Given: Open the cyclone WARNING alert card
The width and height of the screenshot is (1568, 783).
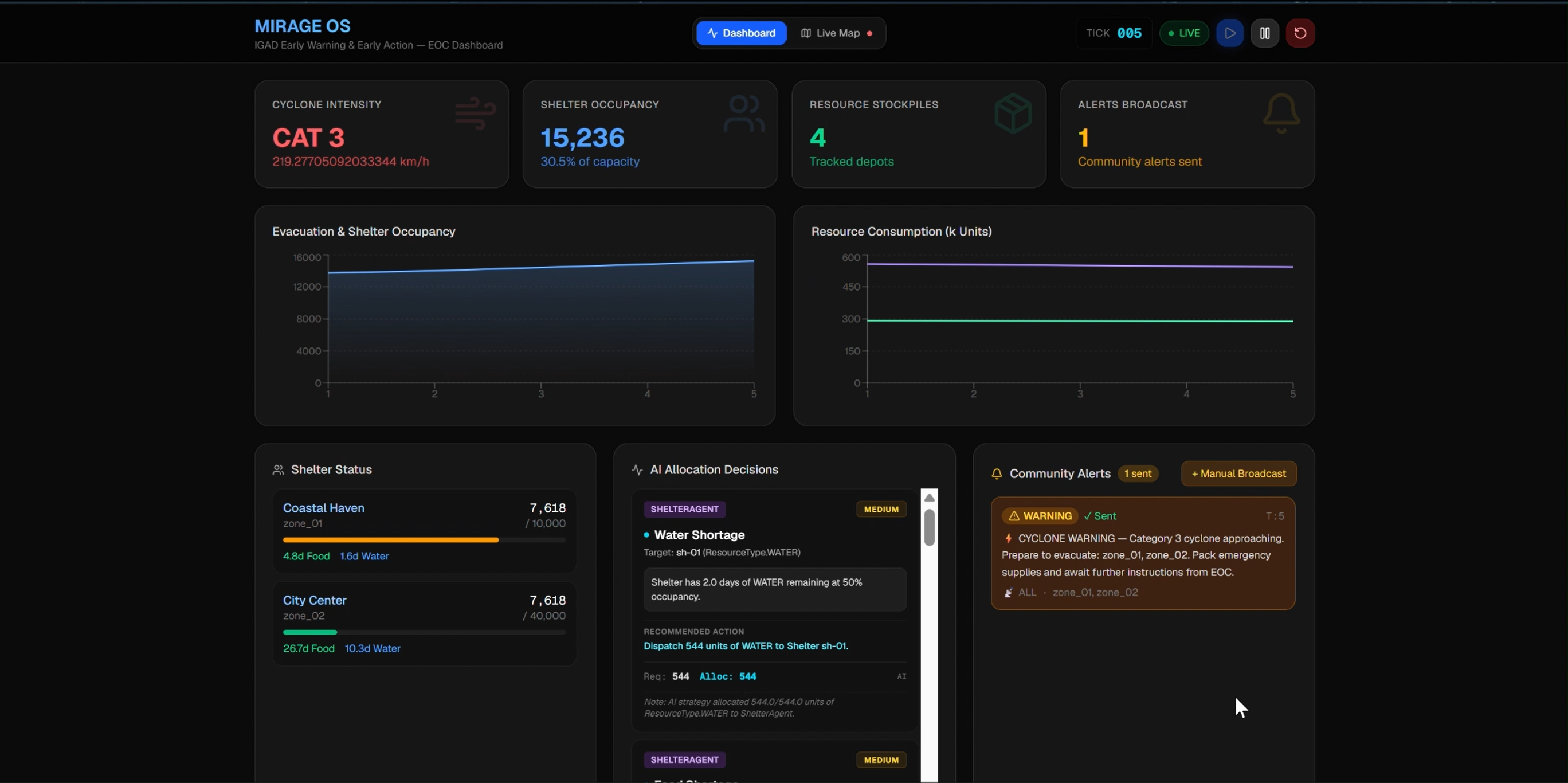Looking at the screenshot, I should click(1143, 554).
